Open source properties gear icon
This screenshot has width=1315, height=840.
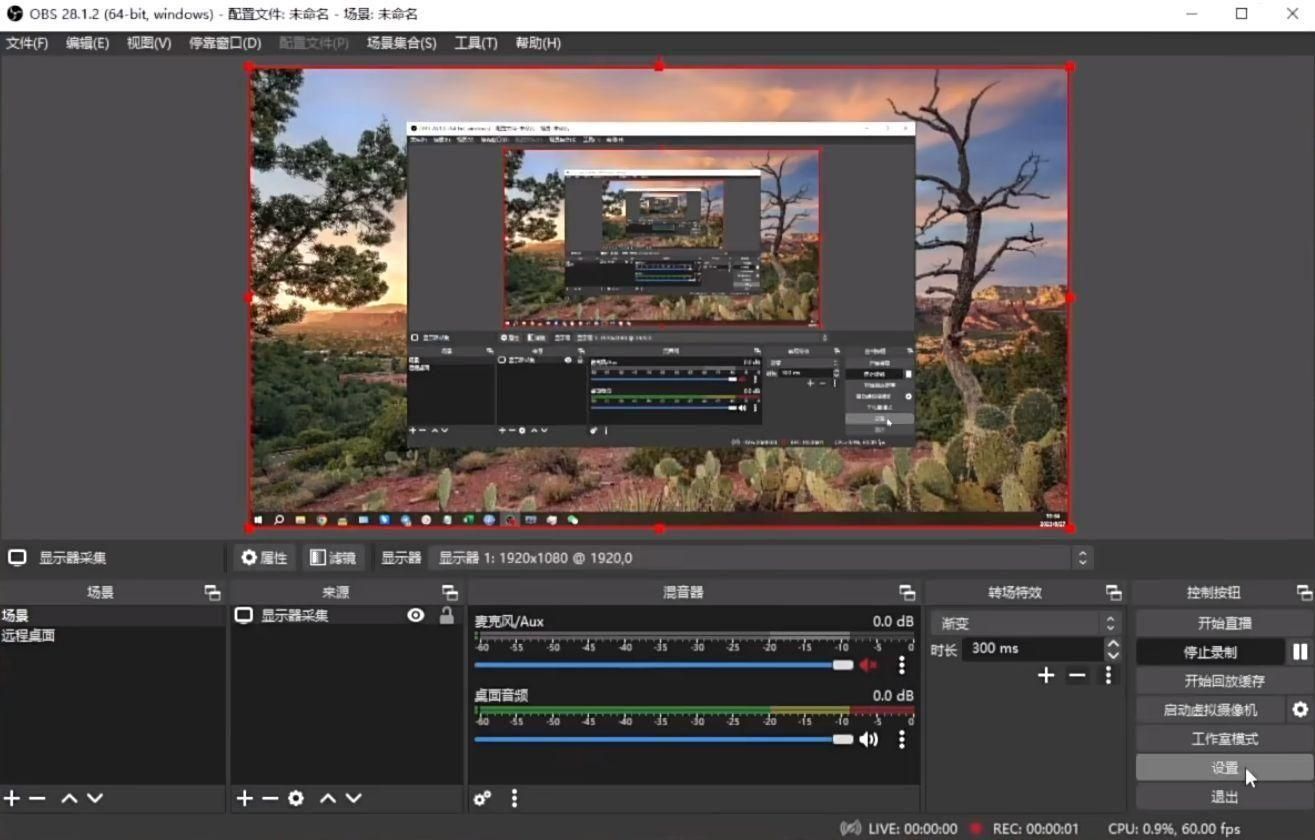tap(296, 798)
